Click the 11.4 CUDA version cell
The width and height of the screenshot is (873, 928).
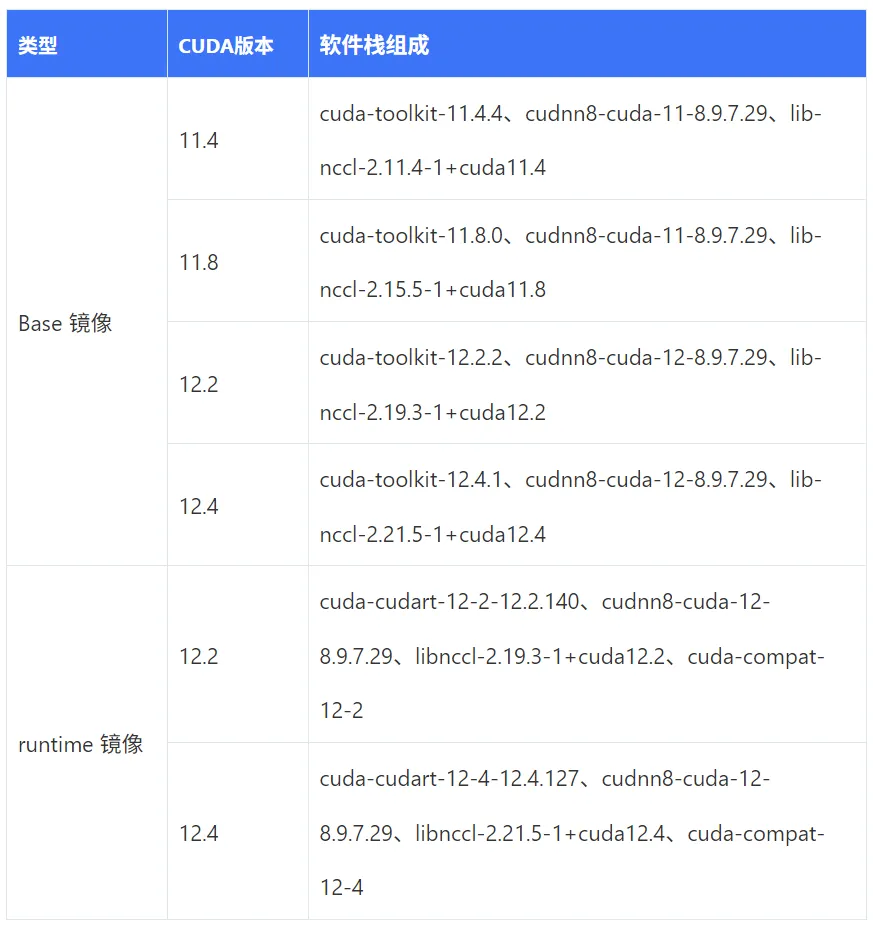(x=238, y=139)
